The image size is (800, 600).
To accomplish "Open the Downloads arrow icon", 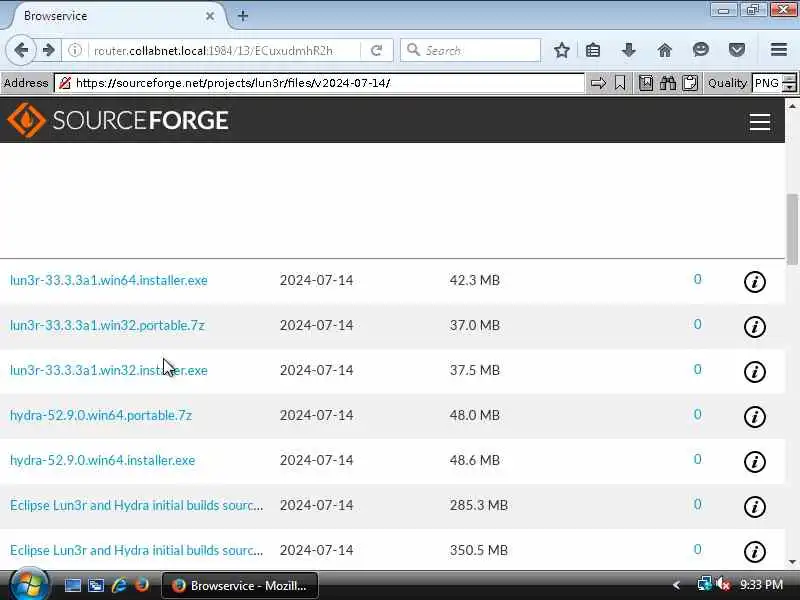I will pos(629,50).
